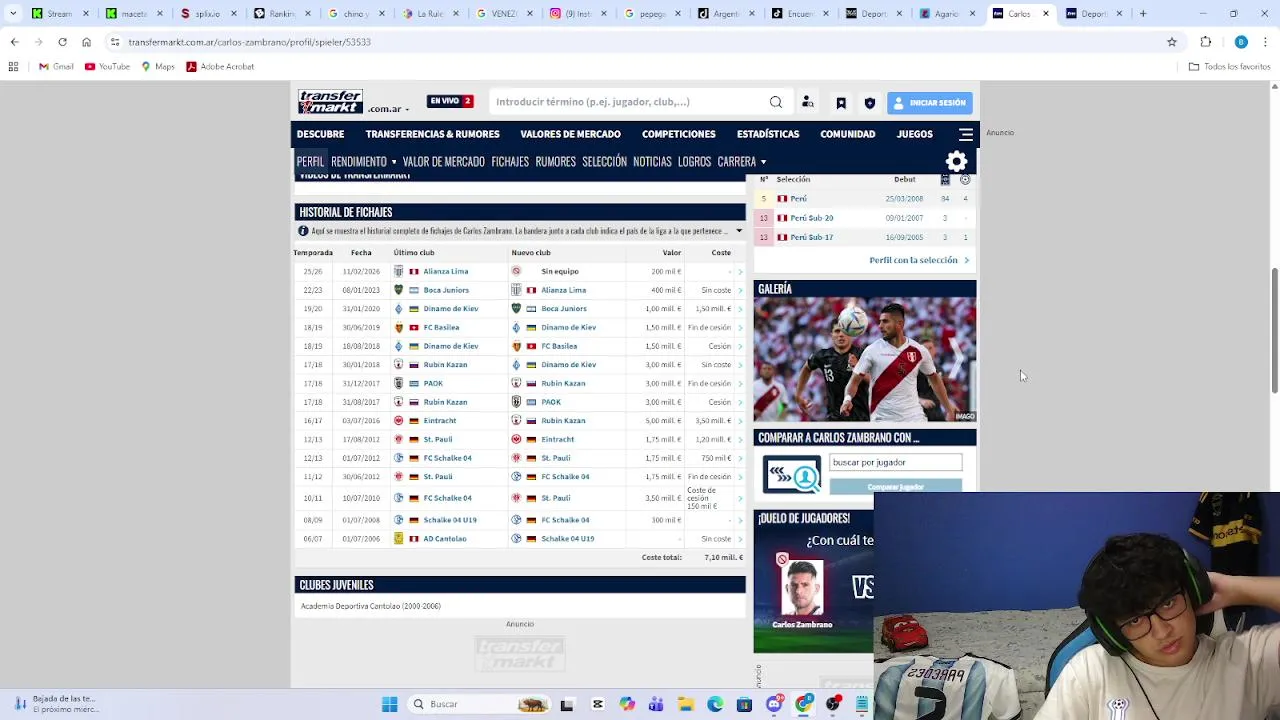The height and width of the screenshot is (720, 1280).
Task: Open the Chrome profile avatar
Action: [x=1241, y=42]
